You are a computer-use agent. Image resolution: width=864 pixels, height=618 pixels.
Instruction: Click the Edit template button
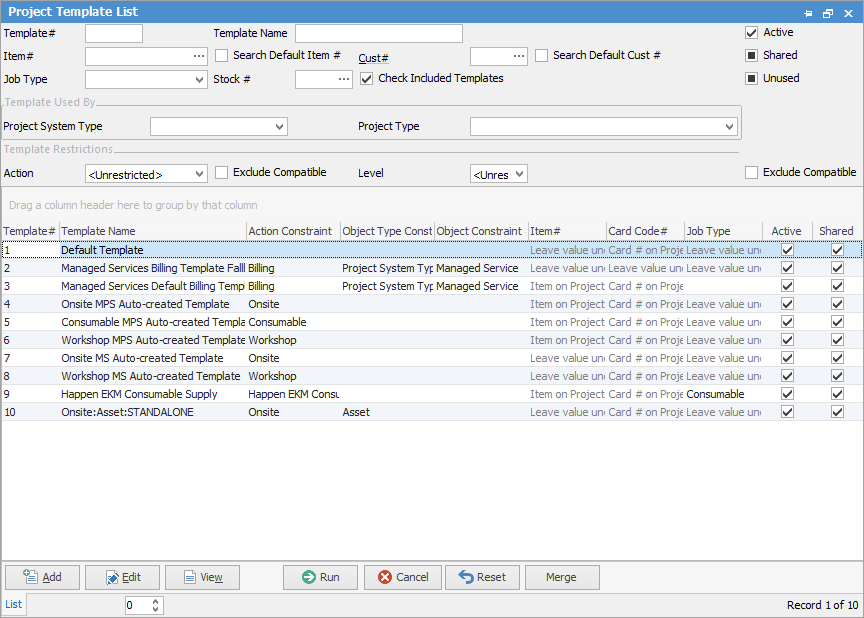122,577
